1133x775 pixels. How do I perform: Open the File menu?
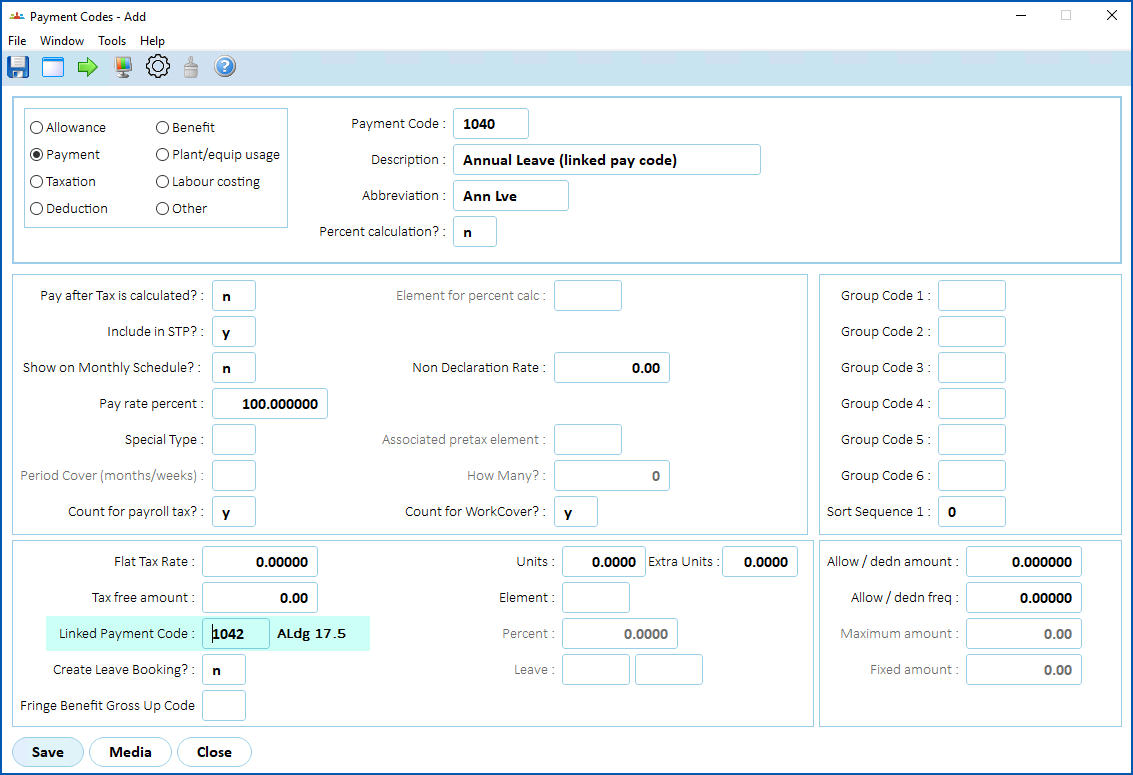point(17,41)
